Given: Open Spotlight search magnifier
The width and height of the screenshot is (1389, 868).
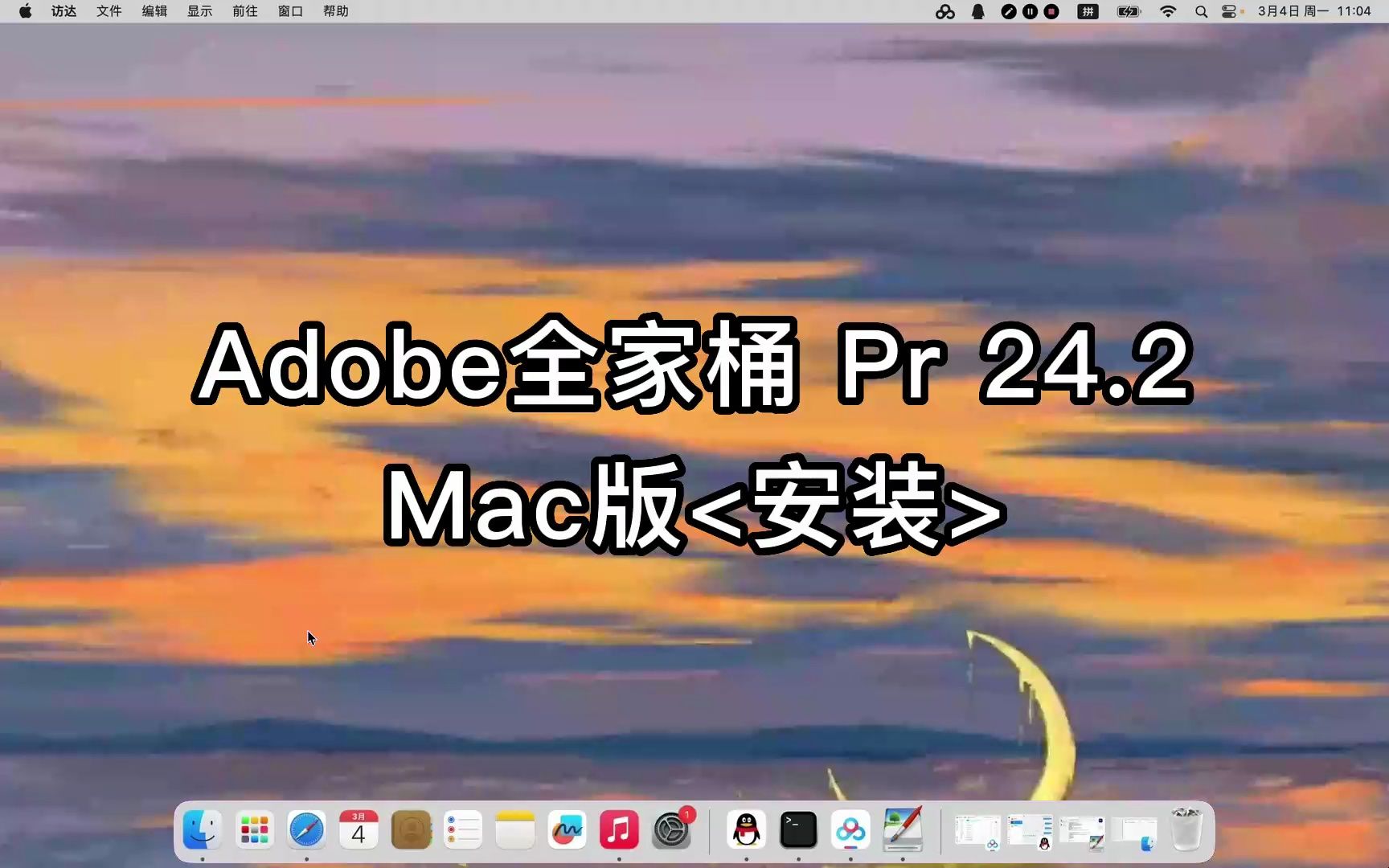Looking at the screenshot, I should pyautogui.click(x=1201, y=11).
